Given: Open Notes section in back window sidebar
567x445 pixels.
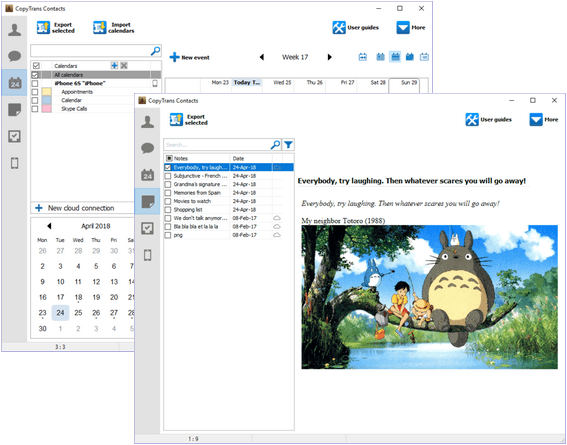Looking at the screenshot, I should (14, 110).
